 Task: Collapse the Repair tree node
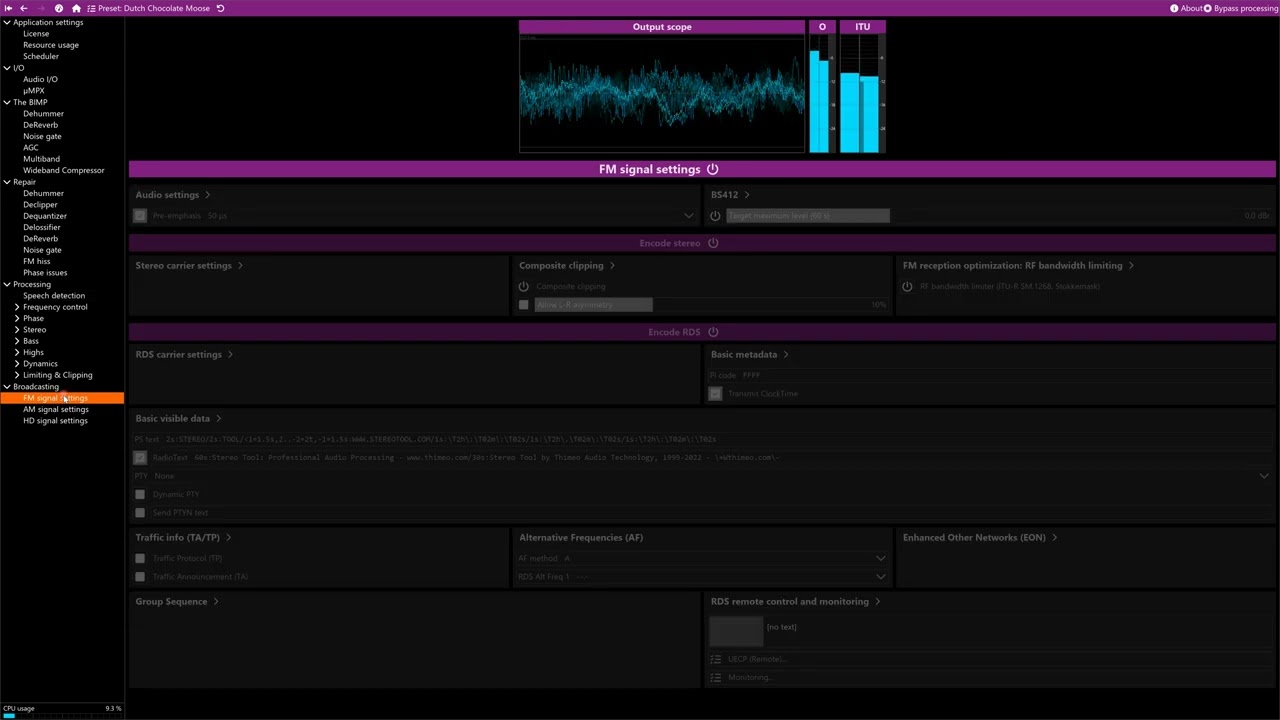pos(7,182)
